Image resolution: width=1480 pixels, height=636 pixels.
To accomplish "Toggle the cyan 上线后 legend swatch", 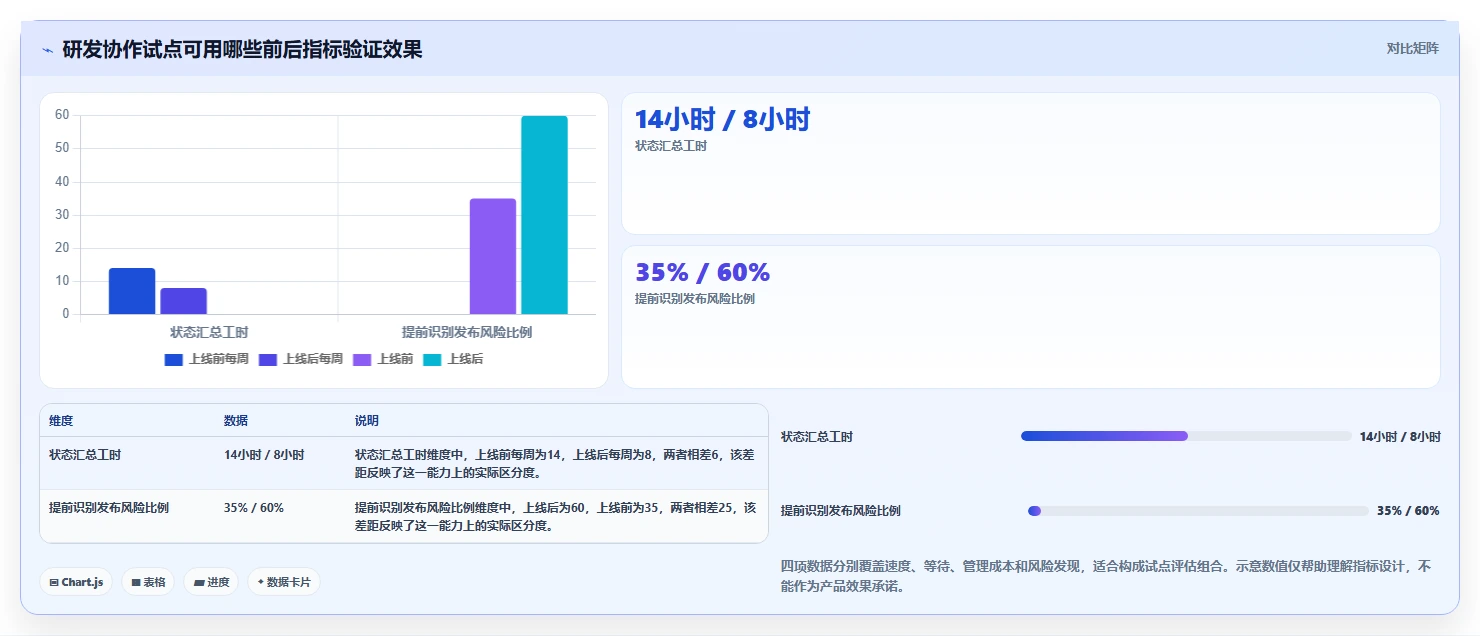I will (432, 359).
